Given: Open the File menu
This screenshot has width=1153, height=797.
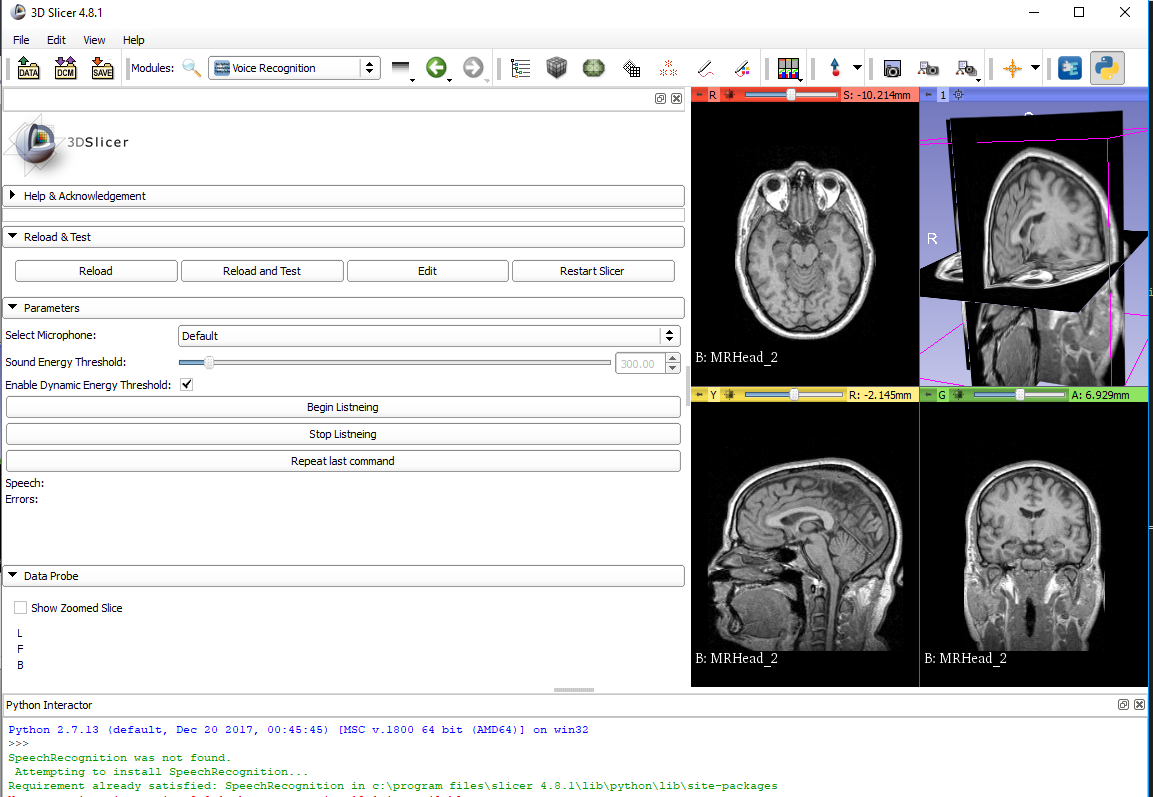Looking at the screenshot, I should [21, 40].
